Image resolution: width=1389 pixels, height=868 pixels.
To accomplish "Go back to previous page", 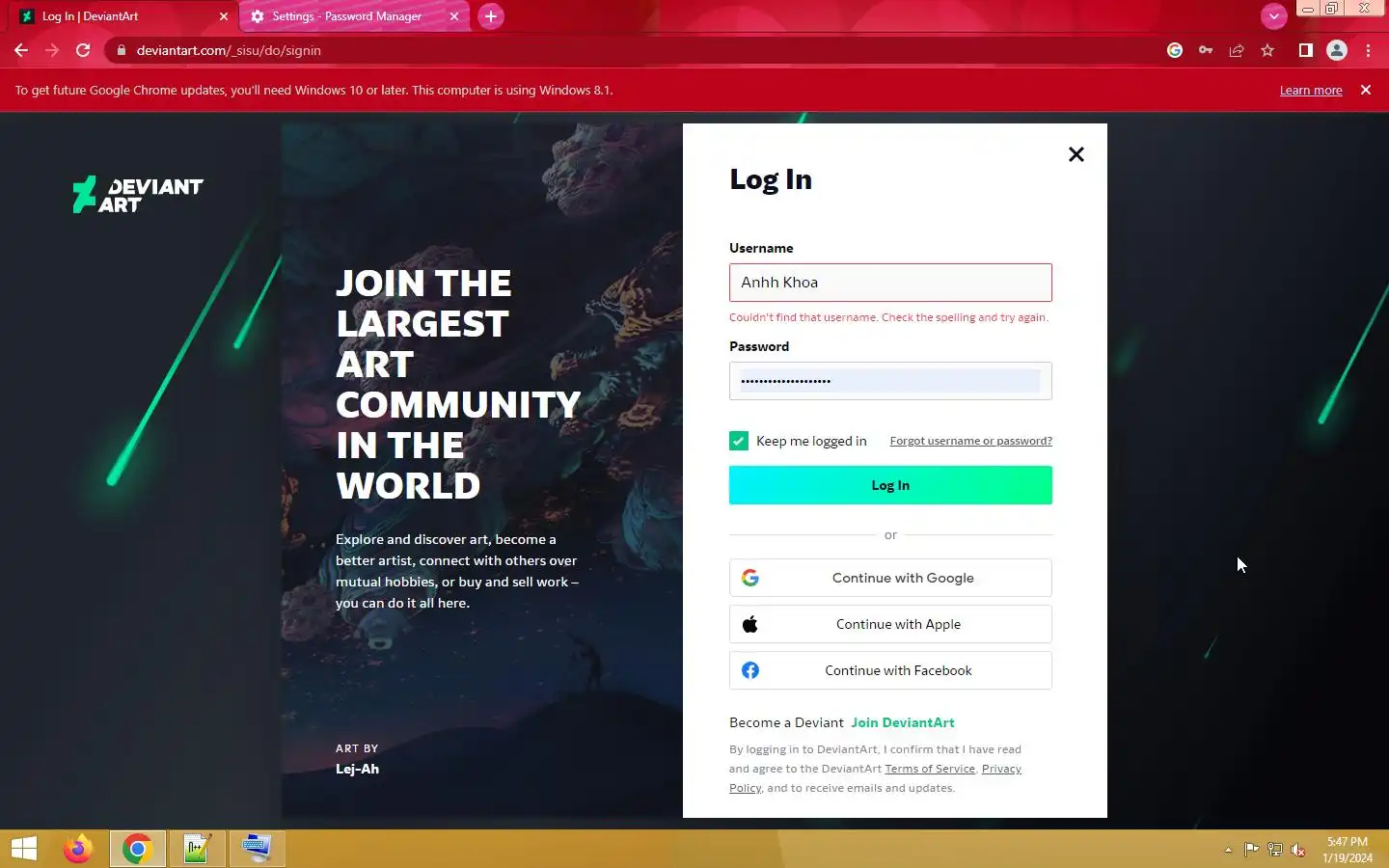I will [x=21, y=50].
